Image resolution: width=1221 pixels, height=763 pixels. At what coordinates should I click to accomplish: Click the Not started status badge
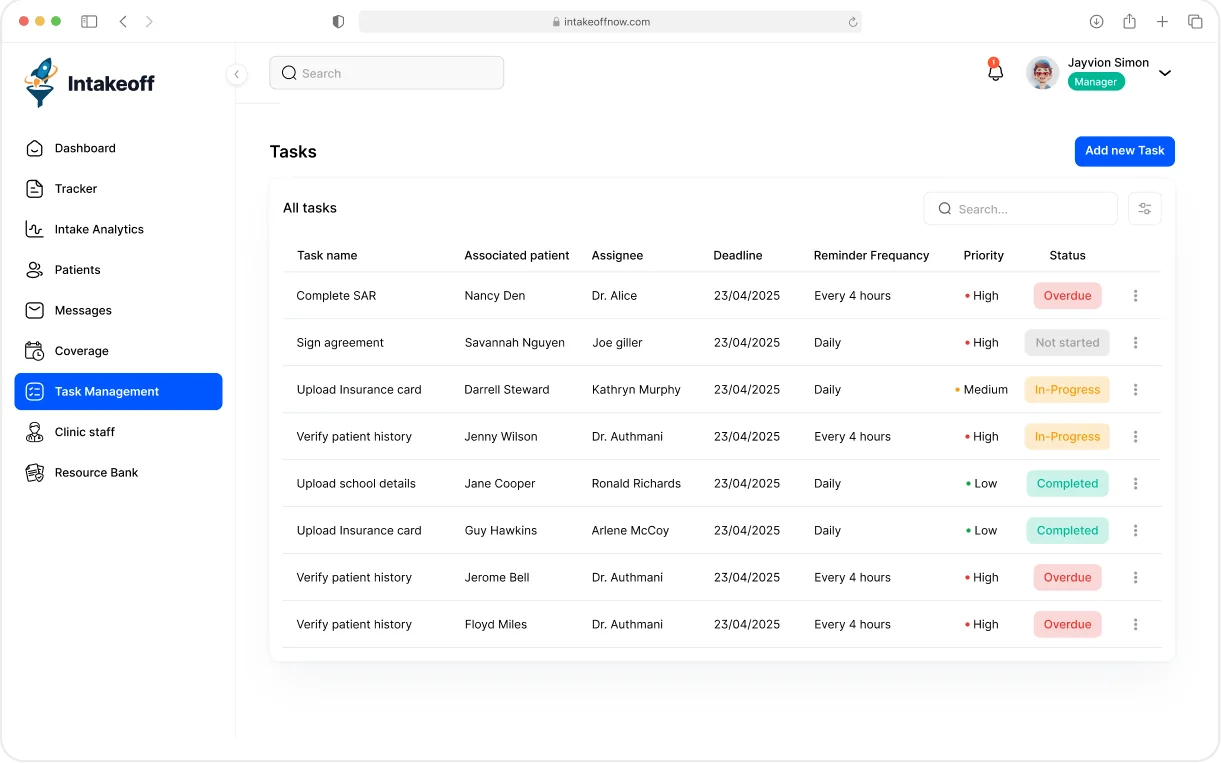click(1067, 343)
